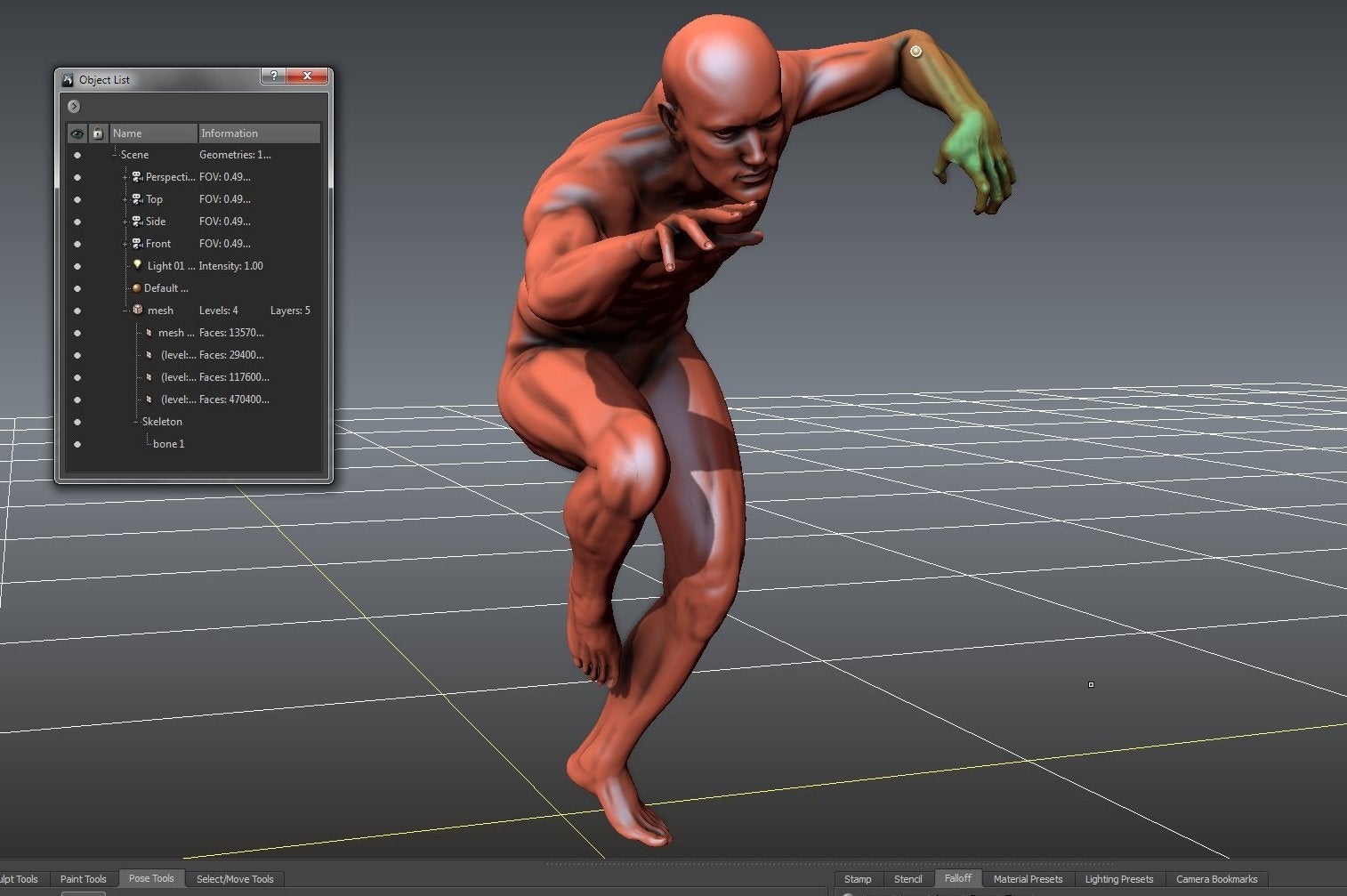This screenshot has width=1347, height=896.
Task: Click the Object List arrow menu button
Action: (x=74, y=107)
